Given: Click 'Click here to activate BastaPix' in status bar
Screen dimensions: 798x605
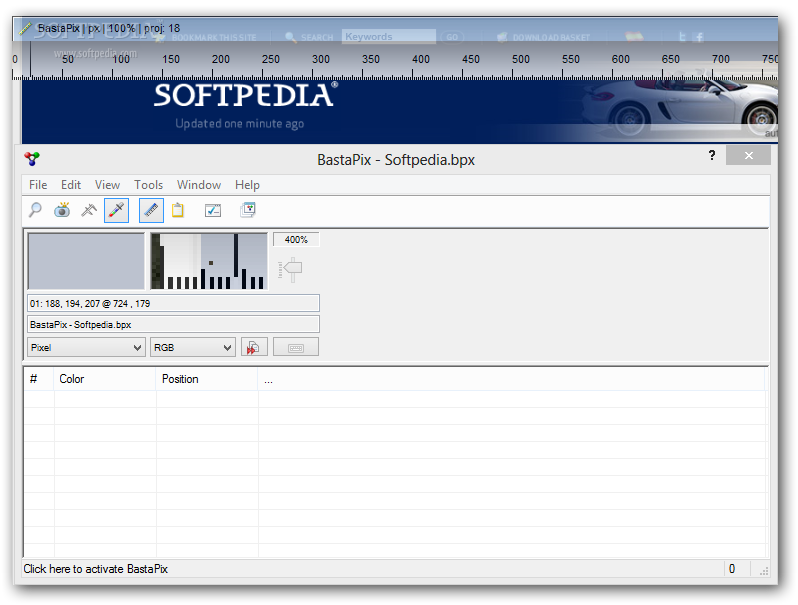Looking at the screenshot, I should [96, 569].
